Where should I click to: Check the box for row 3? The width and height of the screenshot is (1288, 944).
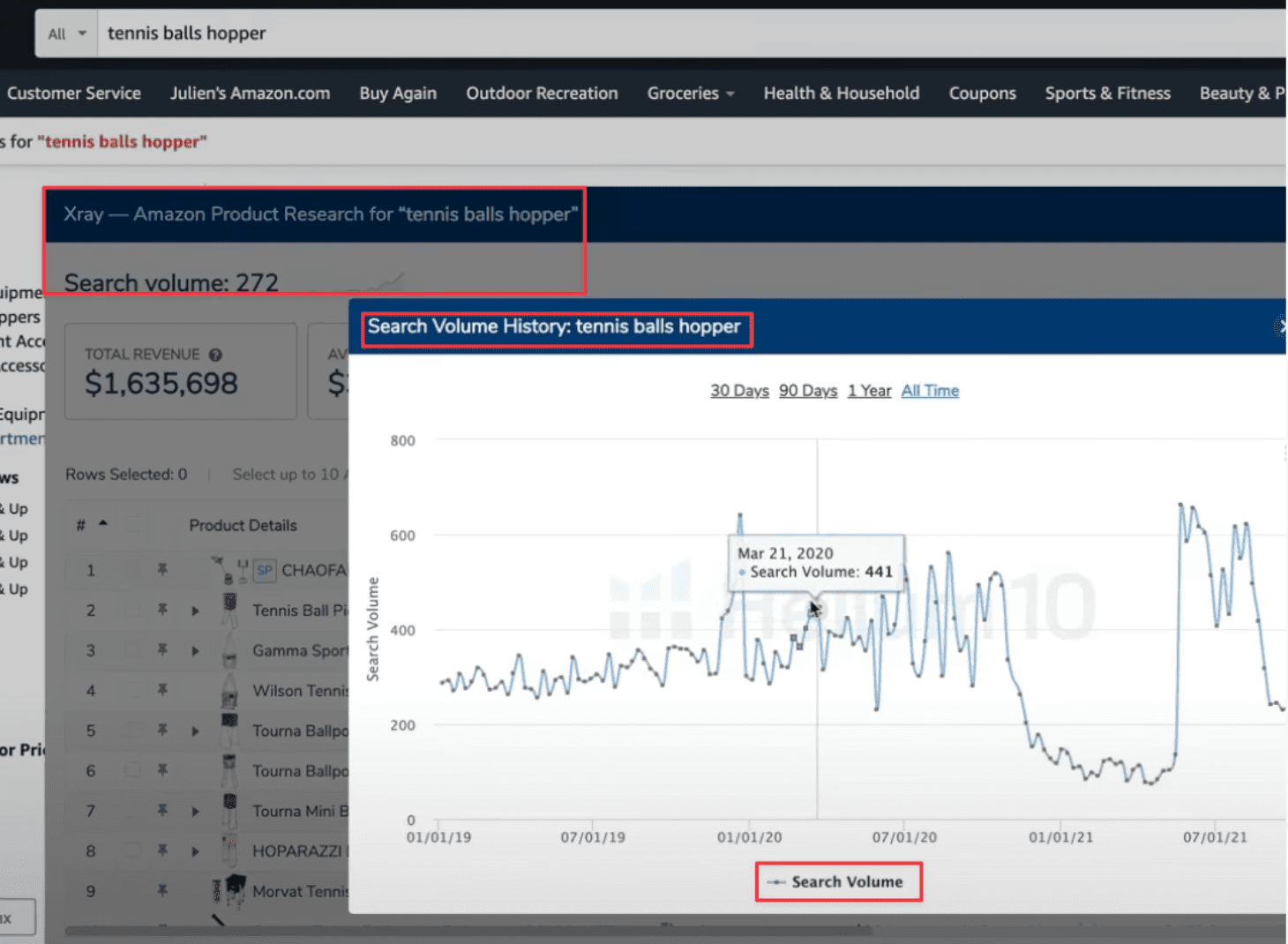pos(133,650)
